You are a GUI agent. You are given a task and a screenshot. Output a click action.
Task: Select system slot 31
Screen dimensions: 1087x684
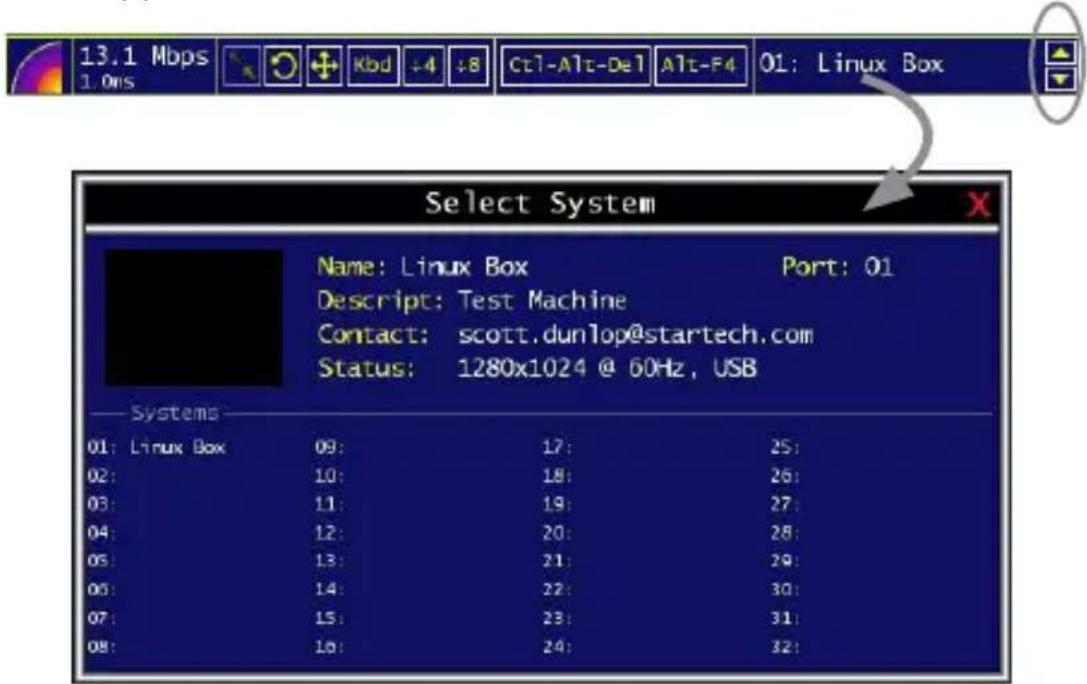pos(785,617)
